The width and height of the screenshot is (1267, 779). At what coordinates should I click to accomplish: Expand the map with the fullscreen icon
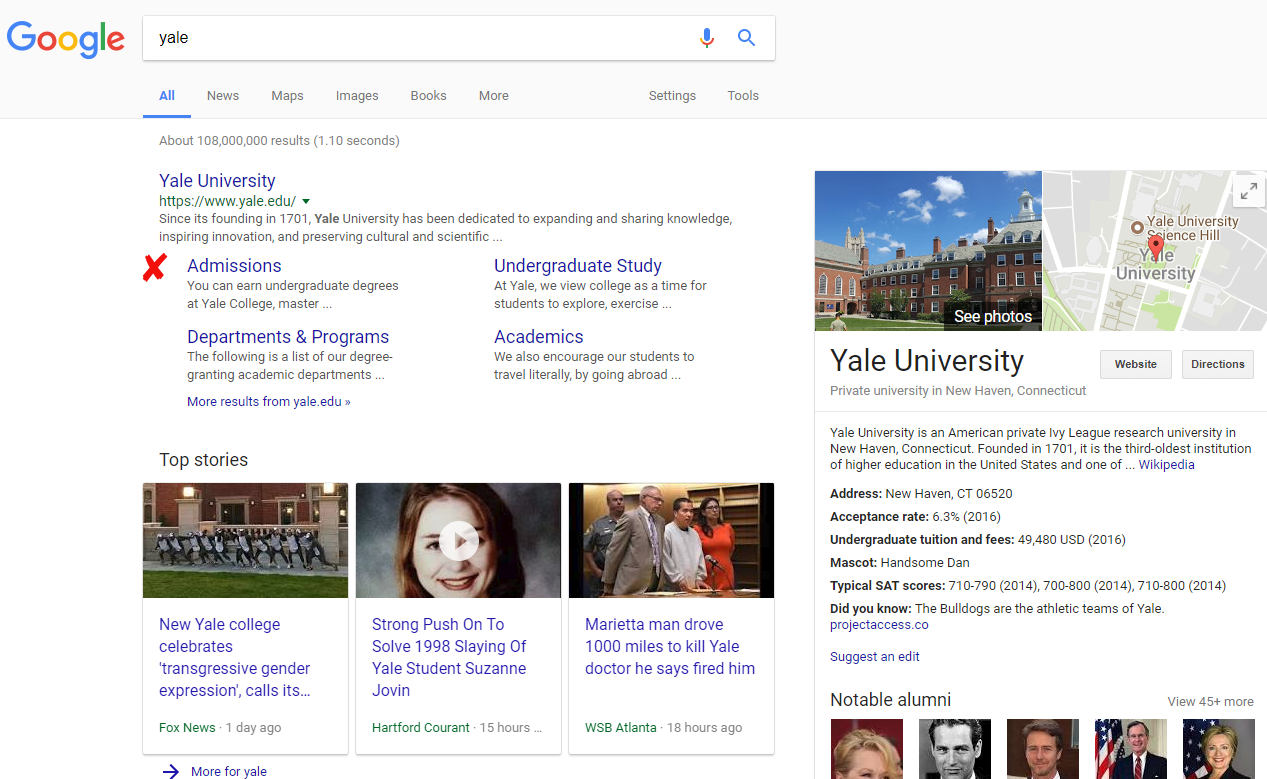[1246, 192]
